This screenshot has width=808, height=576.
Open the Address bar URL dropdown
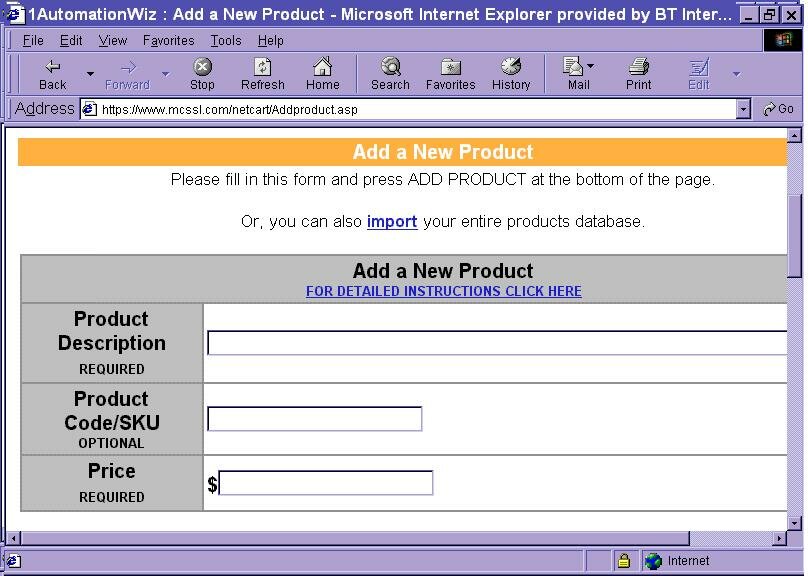pos(743,109)
